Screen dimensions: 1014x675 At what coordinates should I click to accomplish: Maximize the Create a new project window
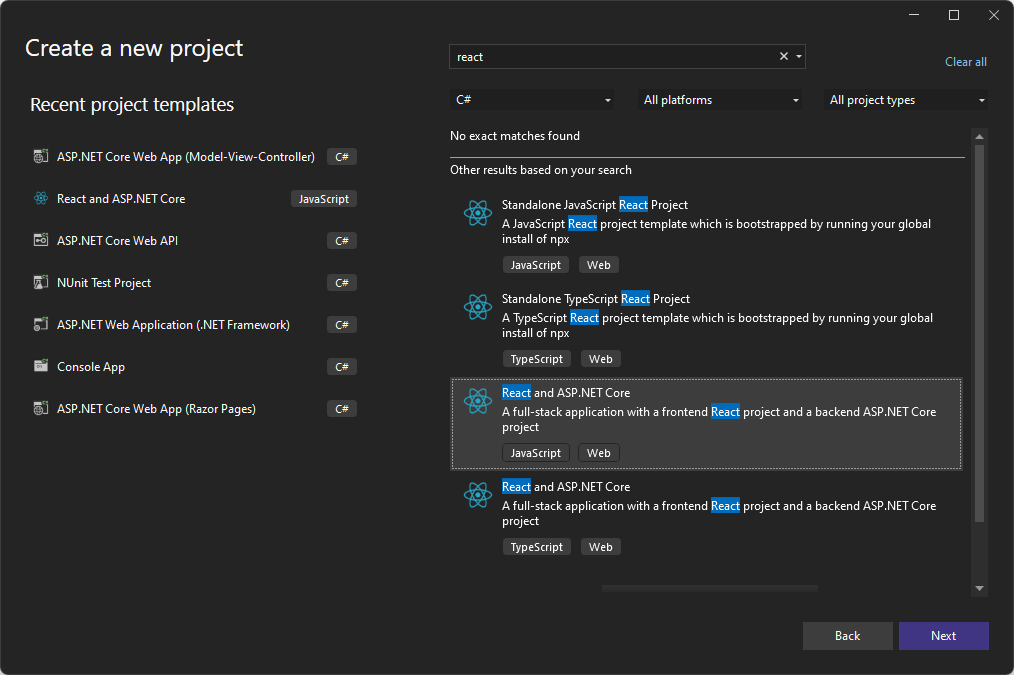tap(954, 15)
